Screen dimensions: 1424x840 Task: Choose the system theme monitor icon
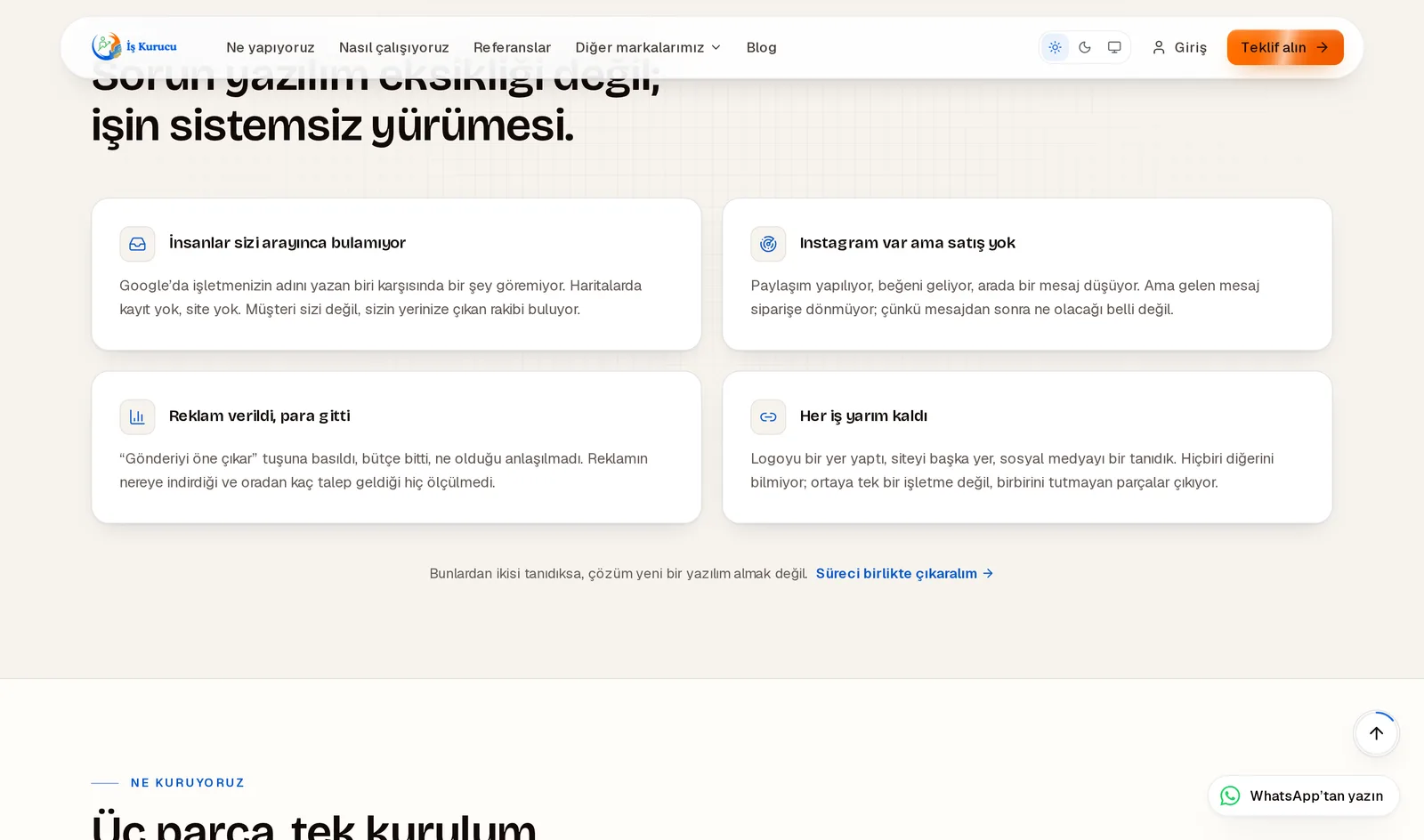(x=1114, y=47)
